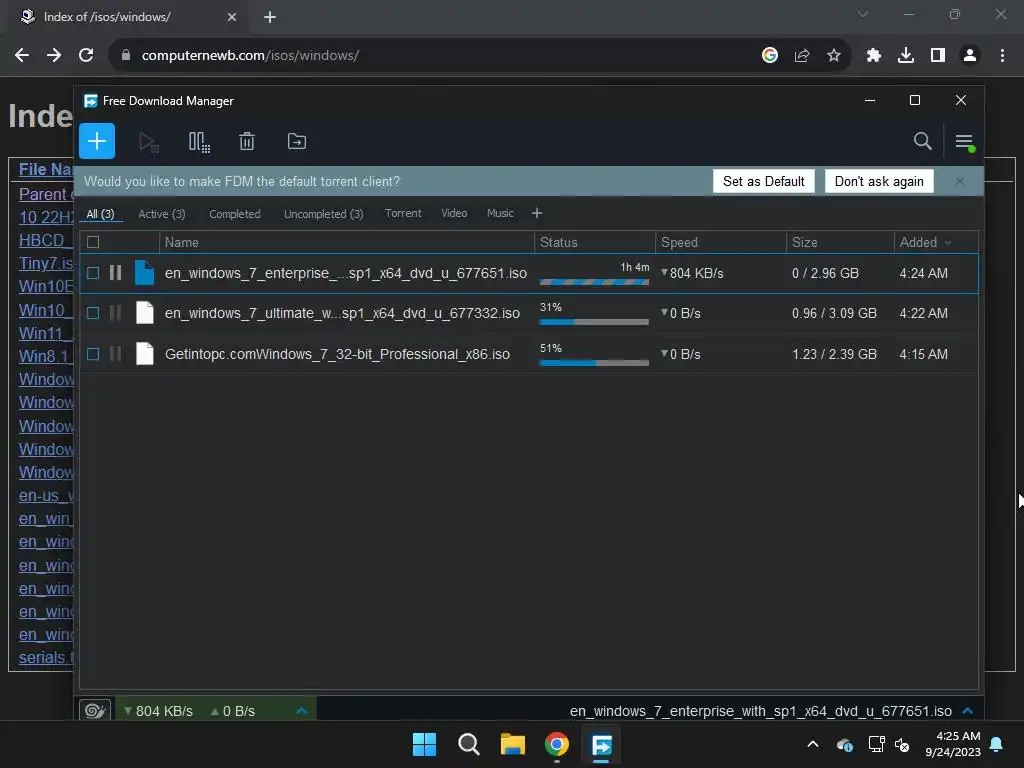Click the file icon of enterprise ISO row
This screenshot has height=768, width=1024.
pyautogui.click(x=144, y=272)
